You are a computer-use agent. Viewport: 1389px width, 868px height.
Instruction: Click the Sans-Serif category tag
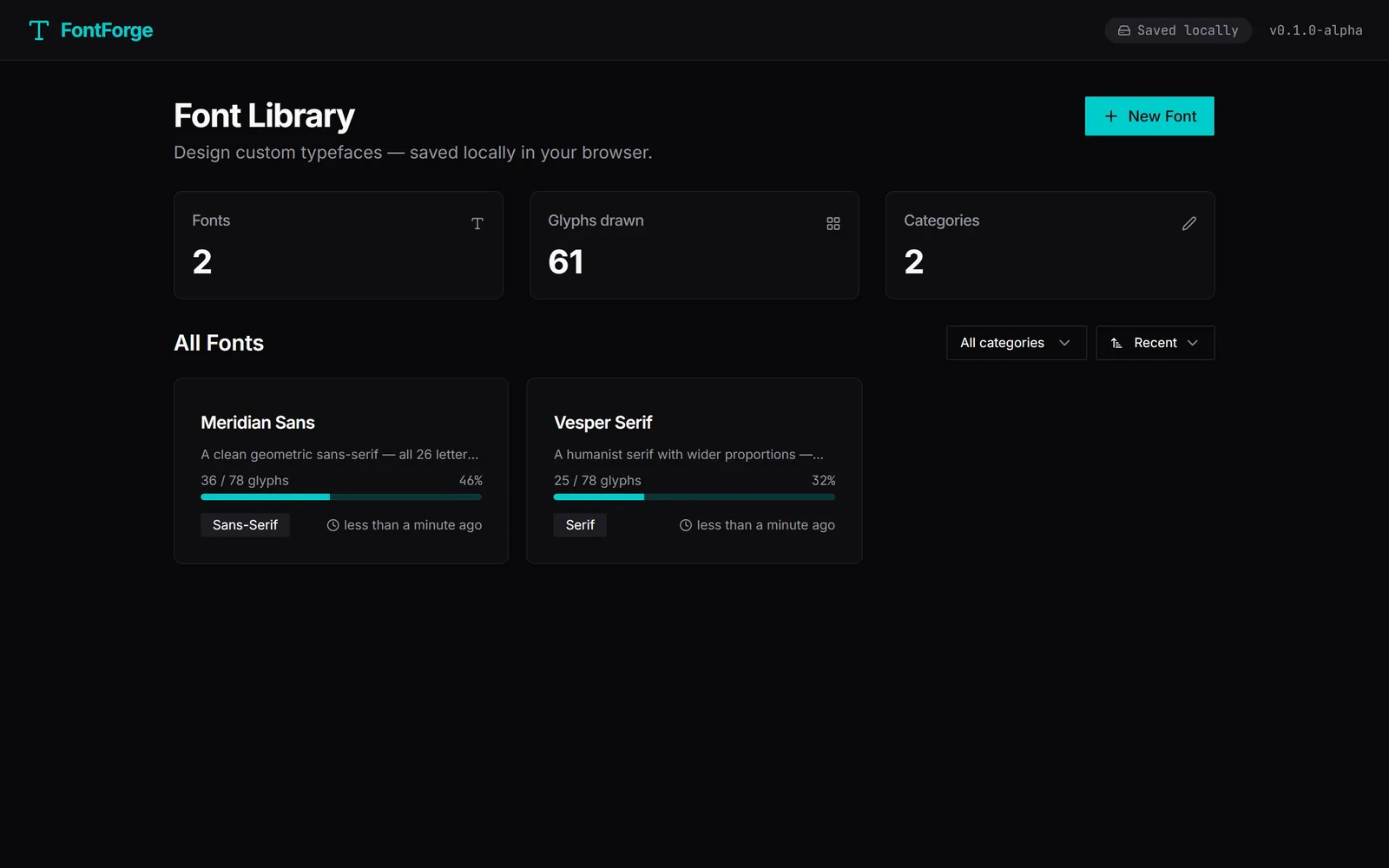[245, 525]
